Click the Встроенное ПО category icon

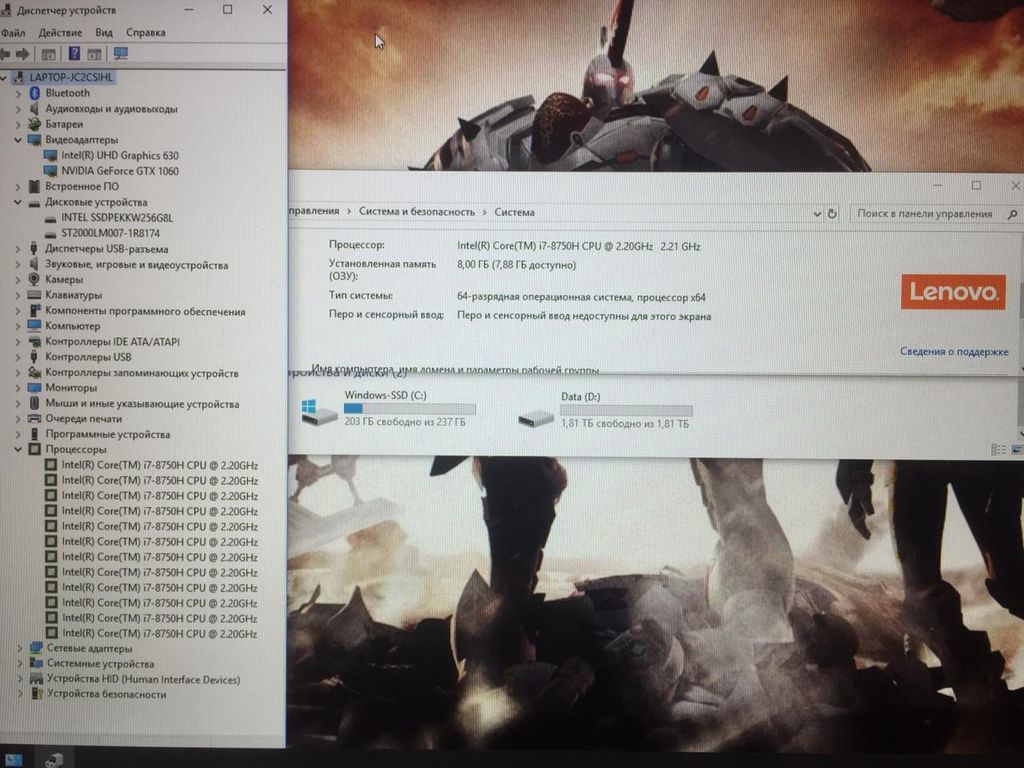coord(34,187)
